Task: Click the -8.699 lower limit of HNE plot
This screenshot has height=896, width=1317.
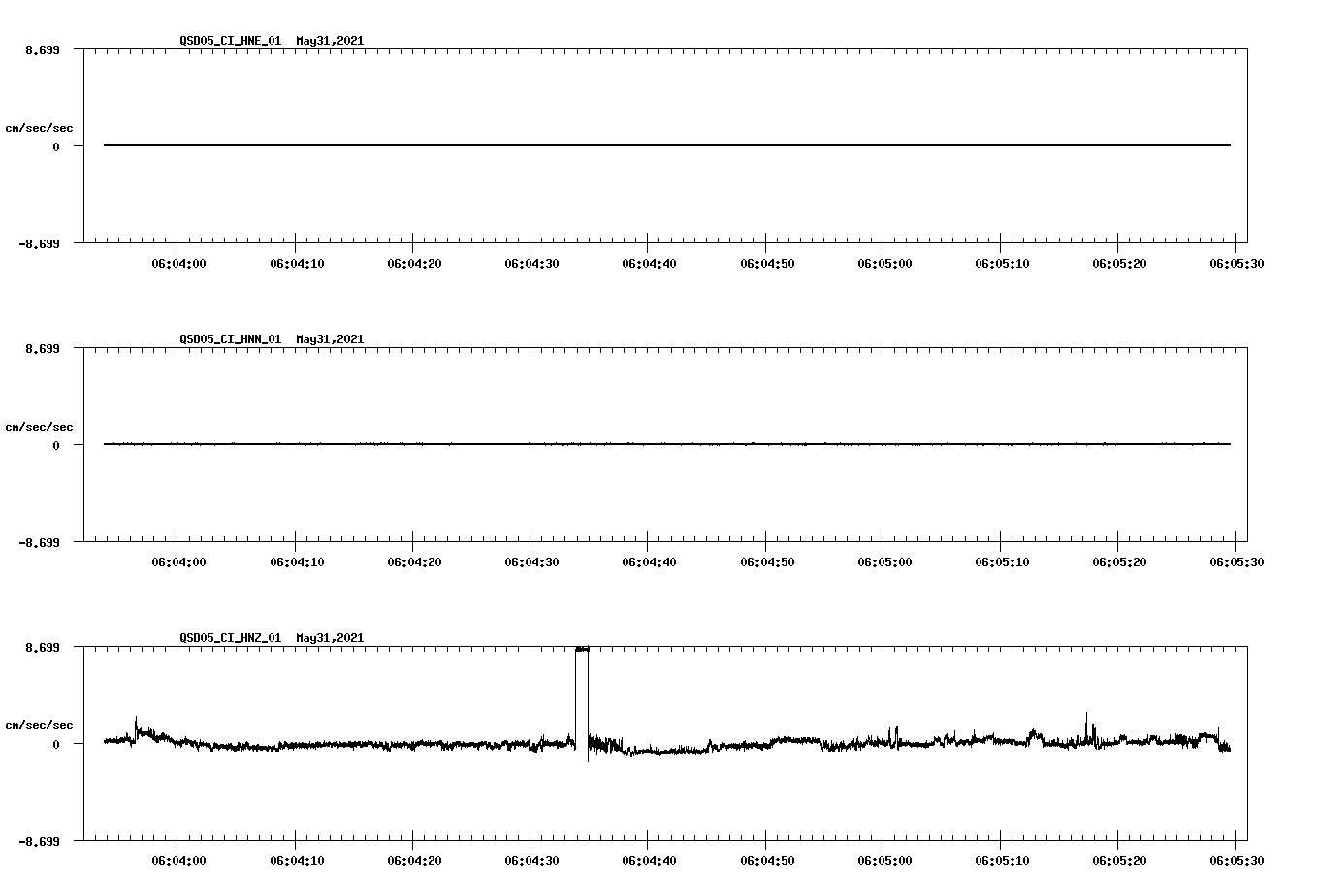Action: coord(39,244)
